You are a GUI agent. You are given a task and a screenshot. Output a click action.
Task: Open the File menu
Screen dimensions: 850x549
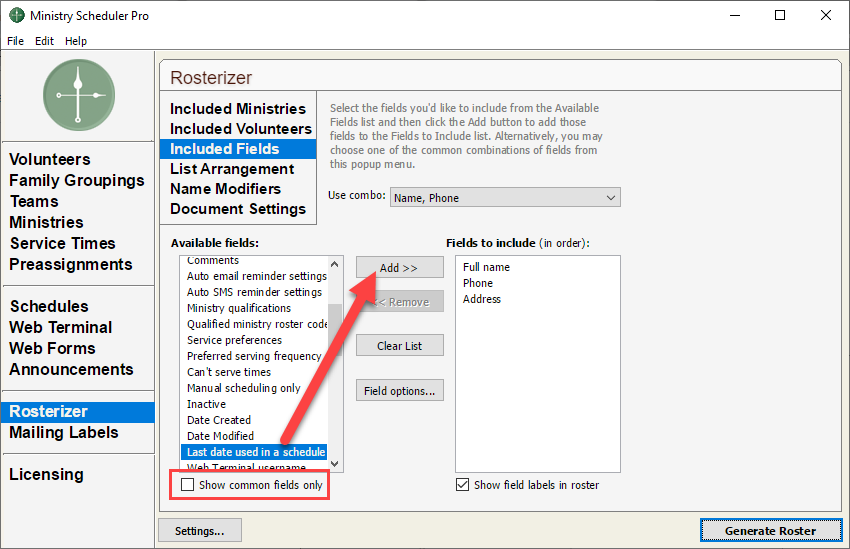click(x=15, y=41)
